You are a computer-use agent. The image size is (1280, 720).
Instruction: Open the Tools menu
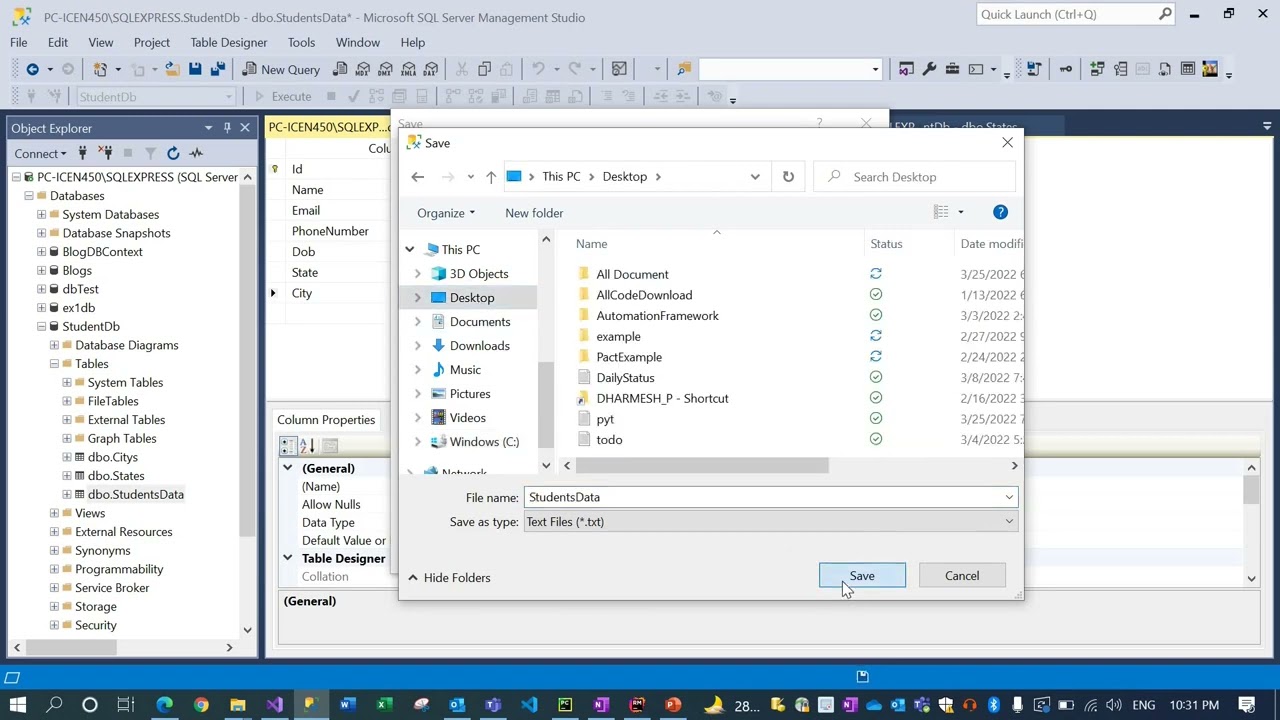[x=301, y=42]
